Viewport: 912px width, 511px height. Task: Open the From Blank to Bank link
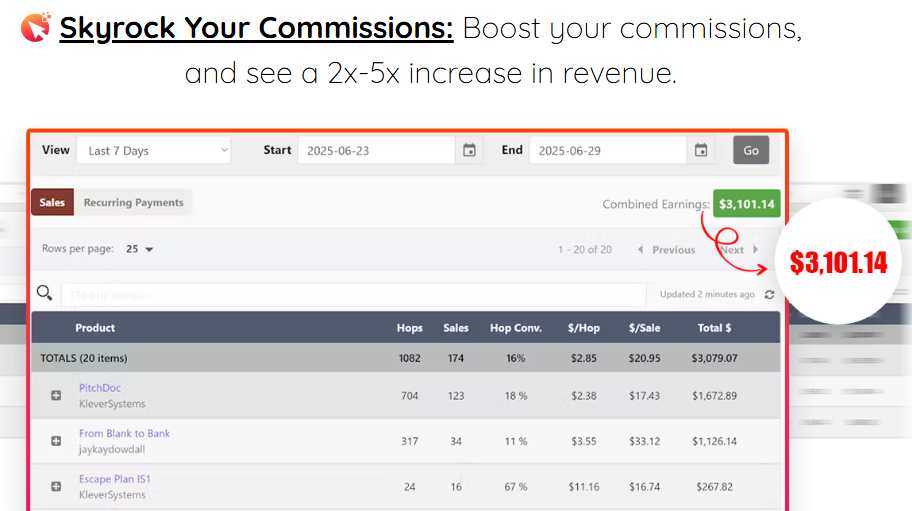(124, 433)
